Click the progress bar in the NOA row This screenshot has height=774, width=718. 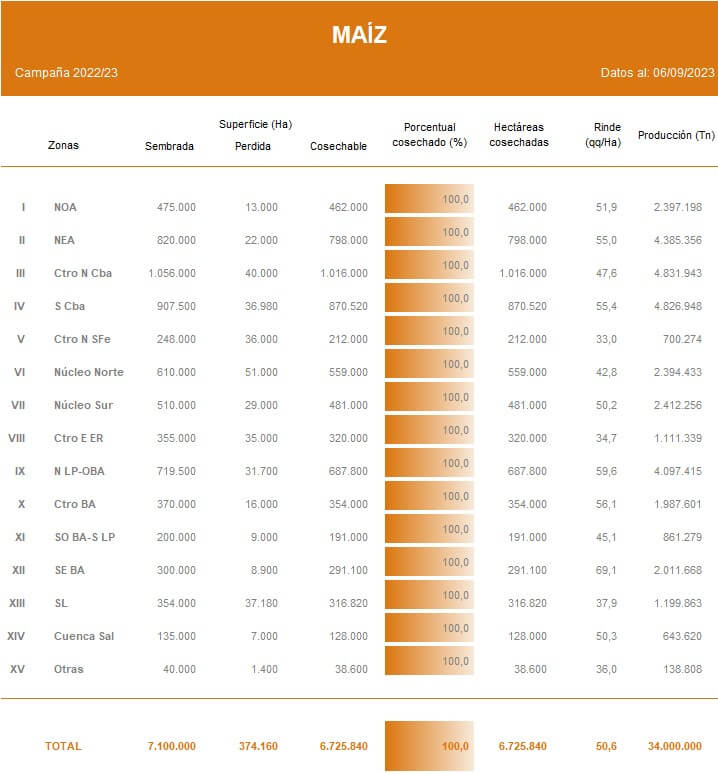(429, 199)
